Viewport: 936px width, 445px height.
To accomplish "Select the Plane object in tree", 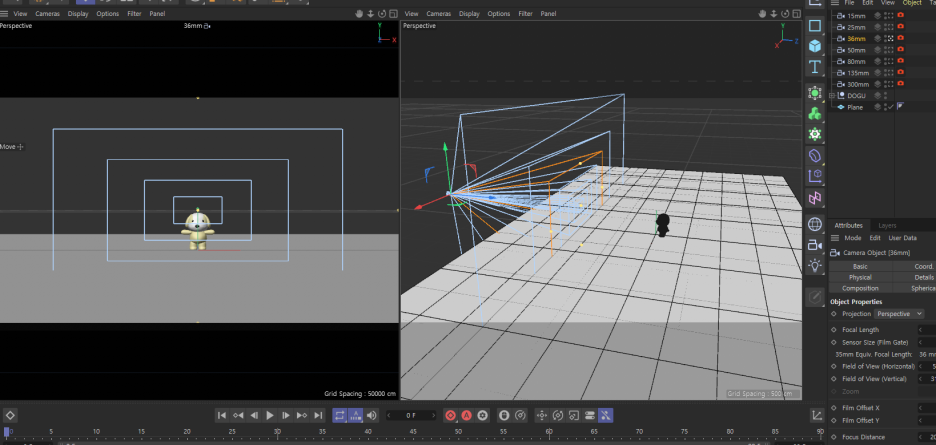I will 855,107.
